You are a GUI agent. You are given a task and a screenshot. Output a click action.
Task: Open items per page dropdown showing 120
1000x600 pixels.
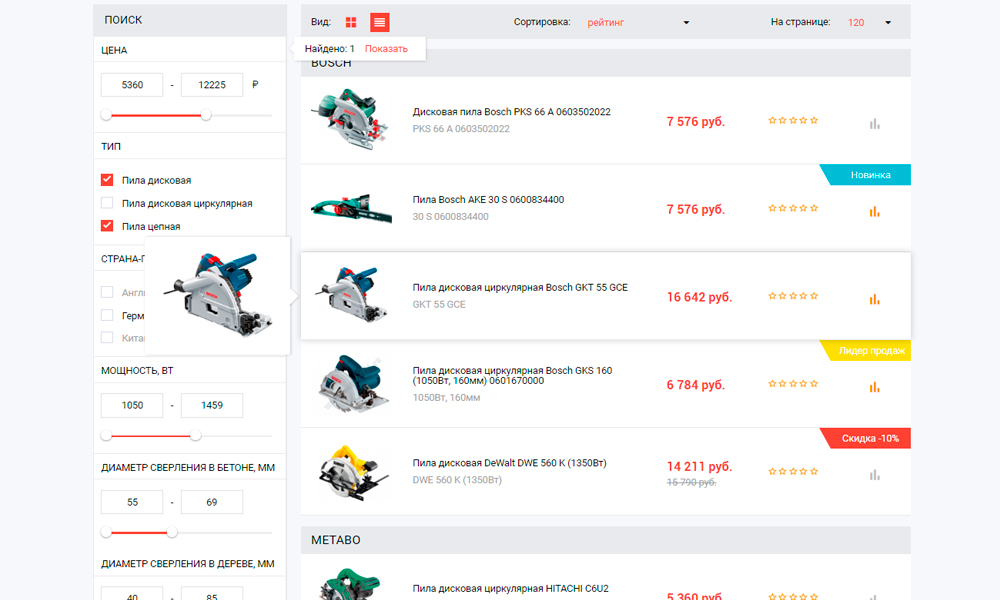coord(869,22)
